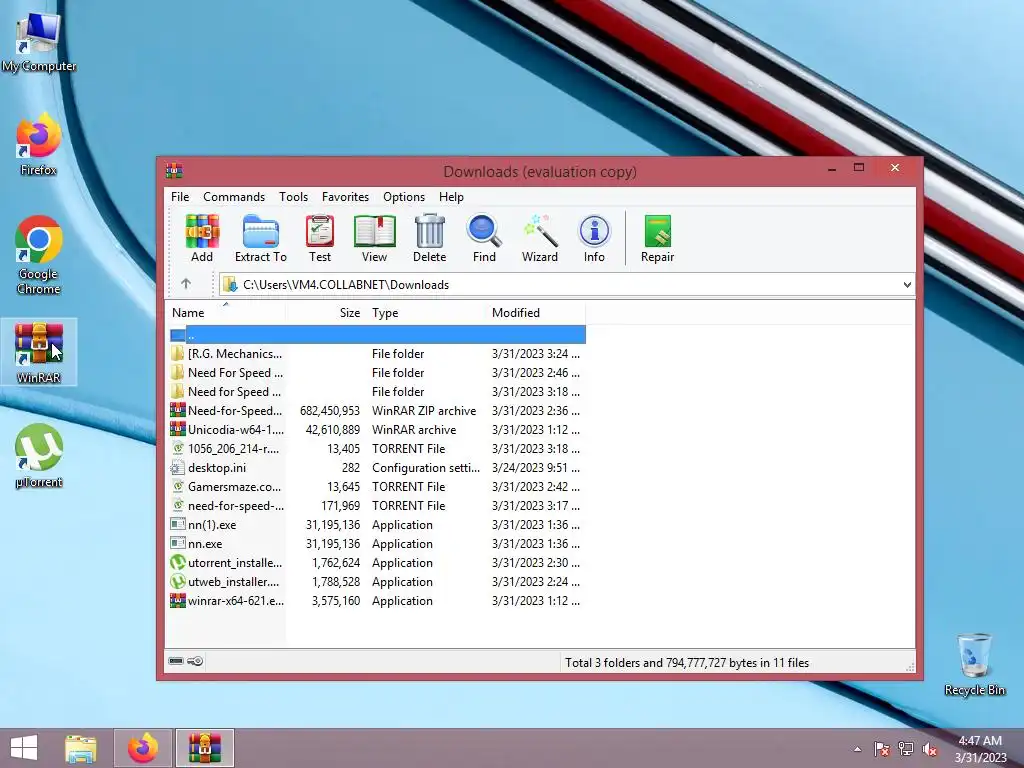1024x768 pixels.
Task: Click the size value 682,450,953
Action: point(330,411)
